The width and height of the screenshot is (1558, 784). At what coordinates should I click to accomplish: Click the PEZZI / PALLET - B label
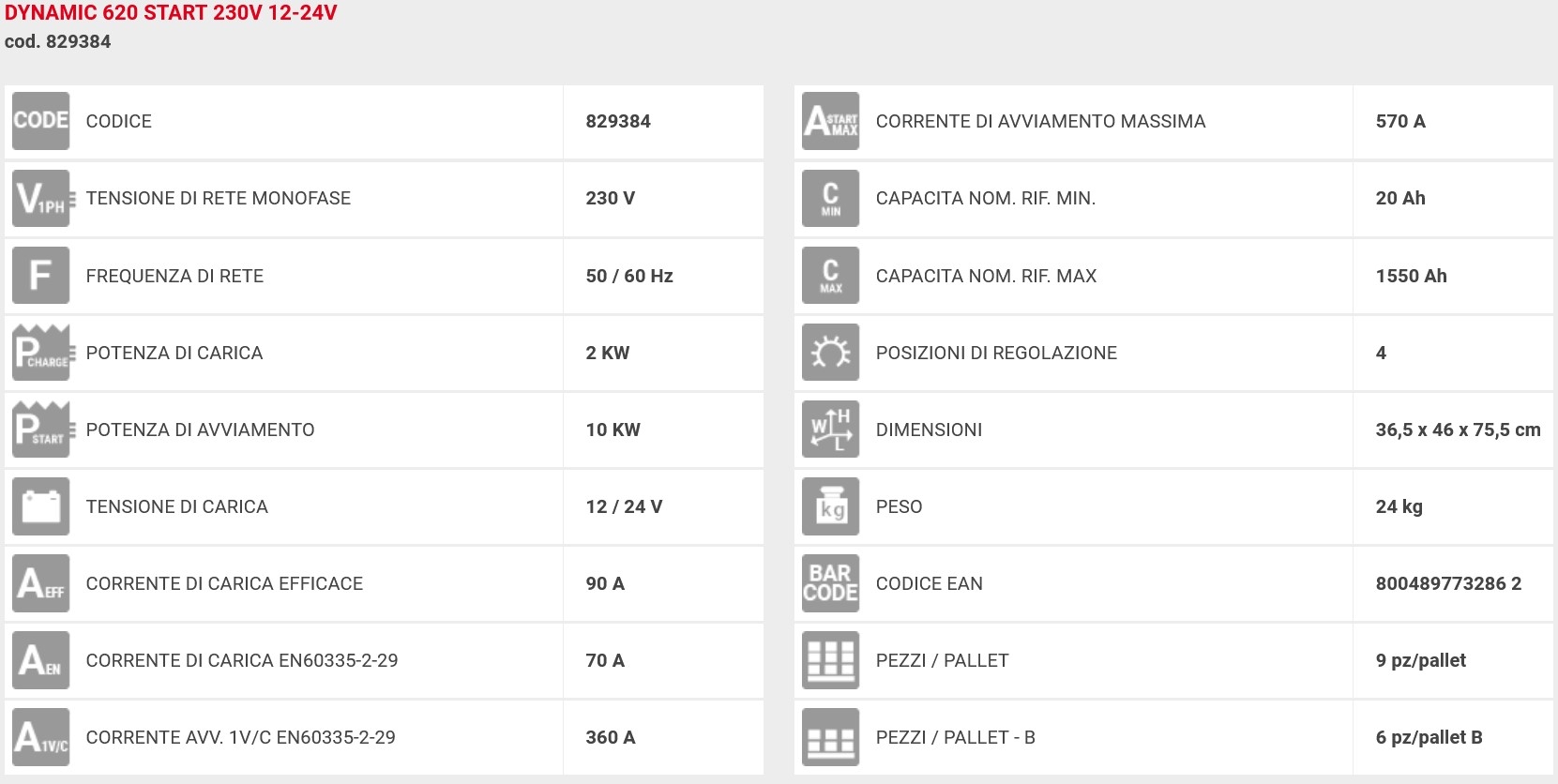tap(956, 737)
